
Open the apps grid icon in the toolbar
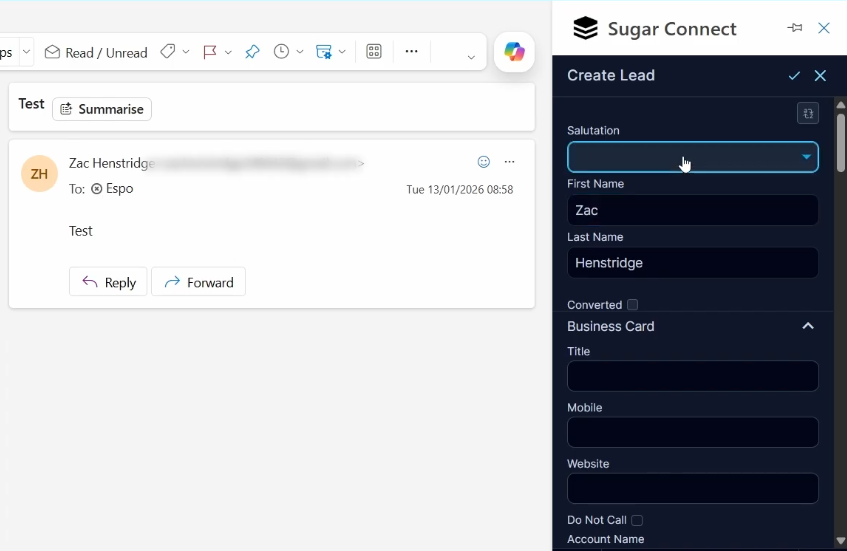pyautogui.click(x=374, y=51)
